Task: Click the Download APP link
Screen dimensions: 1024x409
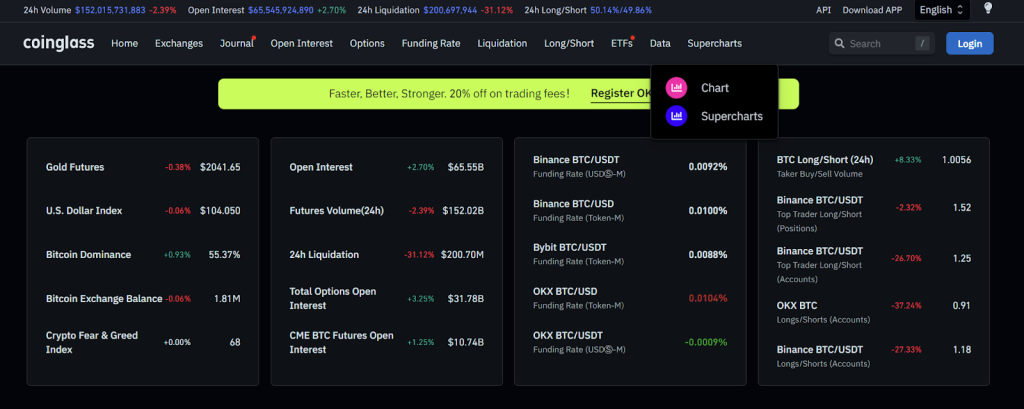Action: pyautogui.click(x=872, y=10)
